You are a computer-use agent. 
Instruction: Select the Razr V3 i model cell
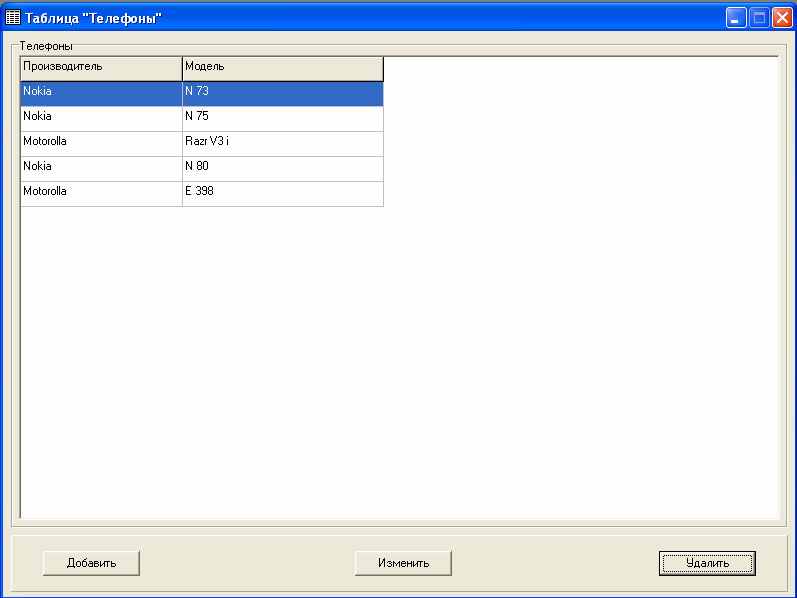coord(283,144)
